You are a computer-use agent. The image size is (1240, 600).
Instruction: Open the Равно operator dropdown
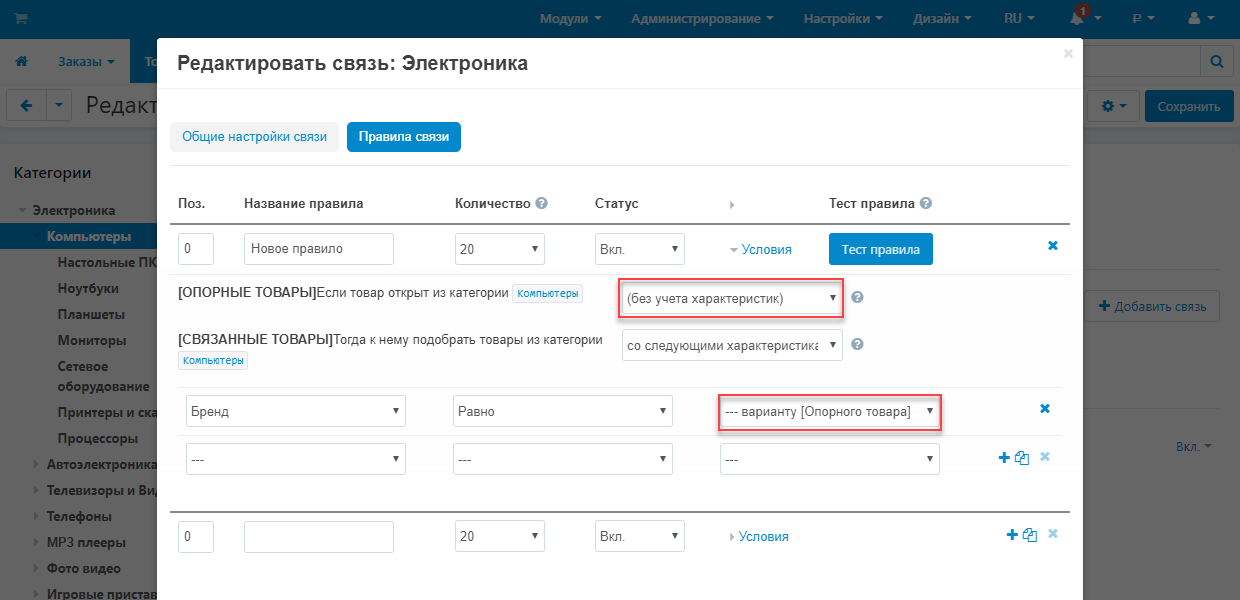563,411
